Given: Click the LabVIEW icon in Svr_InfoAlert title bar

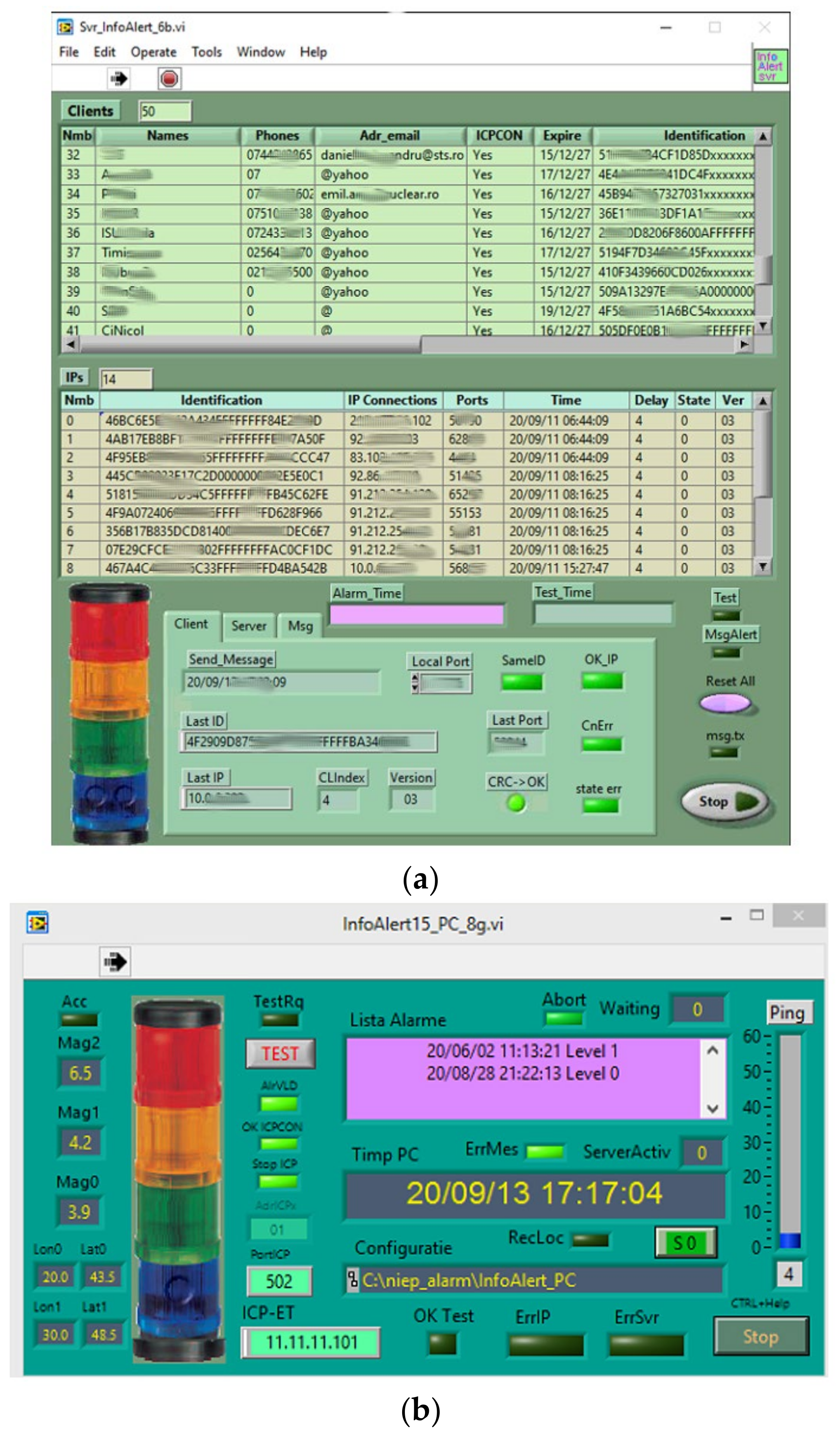Looking at the screenshot, I should pyautogui.click(x=65, y=27).
